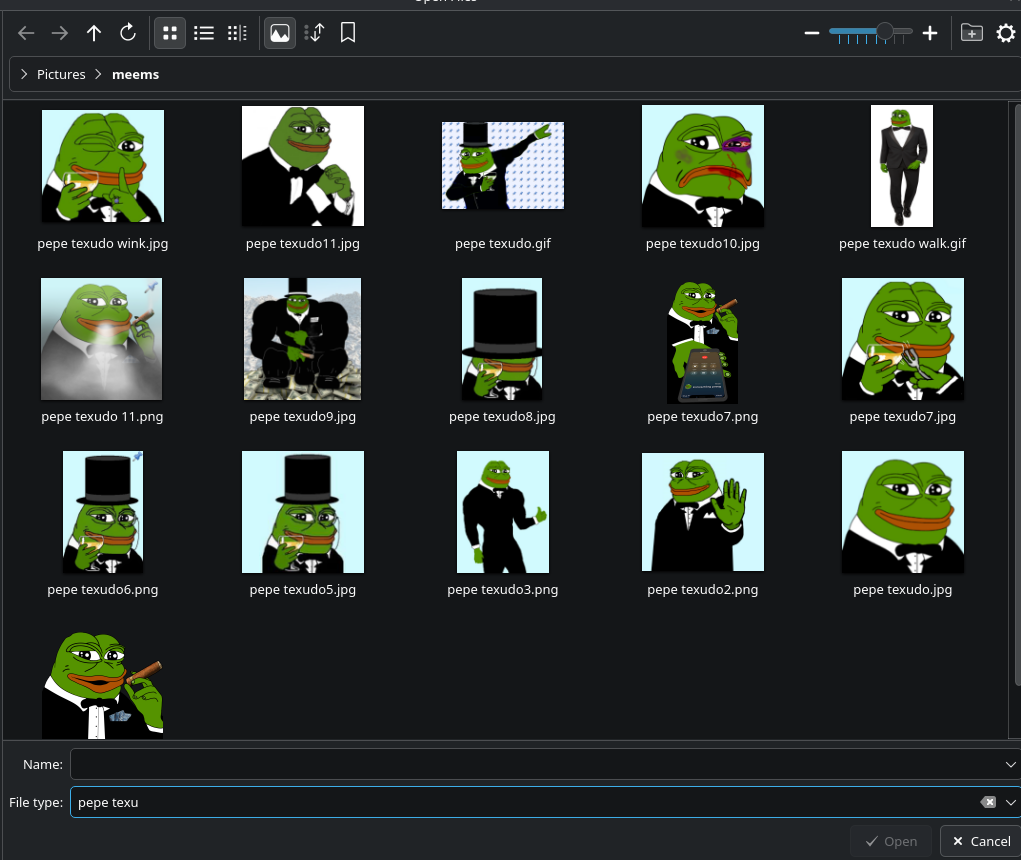
Task: Select pepe texudo7.jpg thumbnail
Action: point(902,339)
